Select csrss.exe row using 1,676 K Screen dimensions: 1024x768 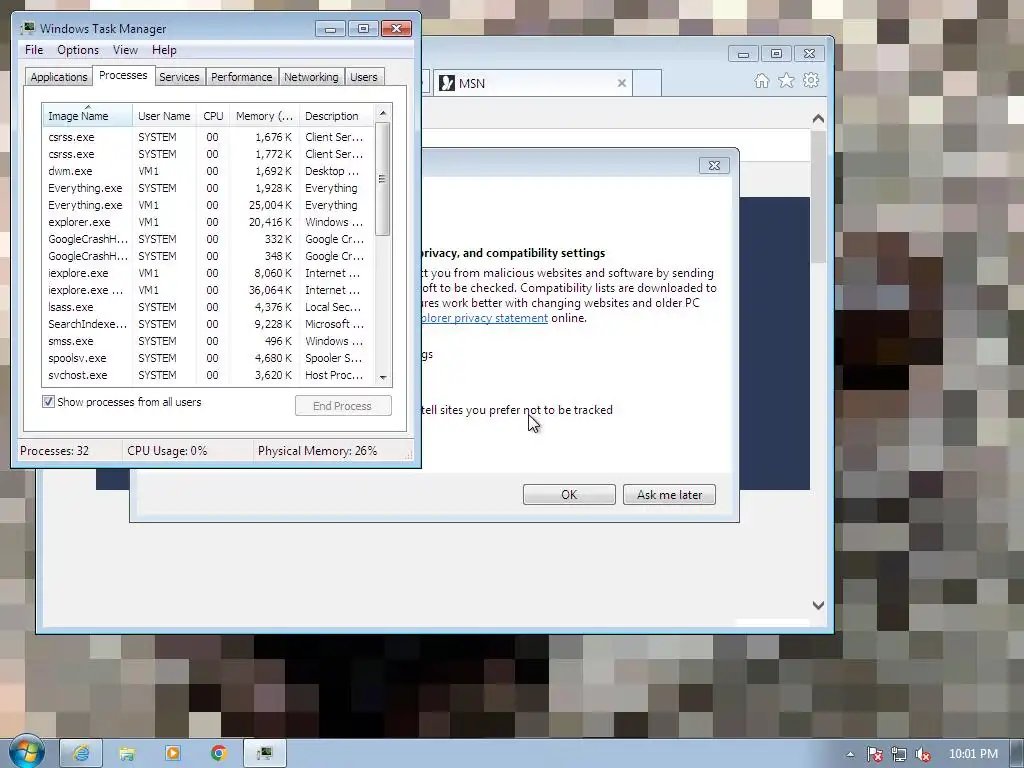point(208,137)
